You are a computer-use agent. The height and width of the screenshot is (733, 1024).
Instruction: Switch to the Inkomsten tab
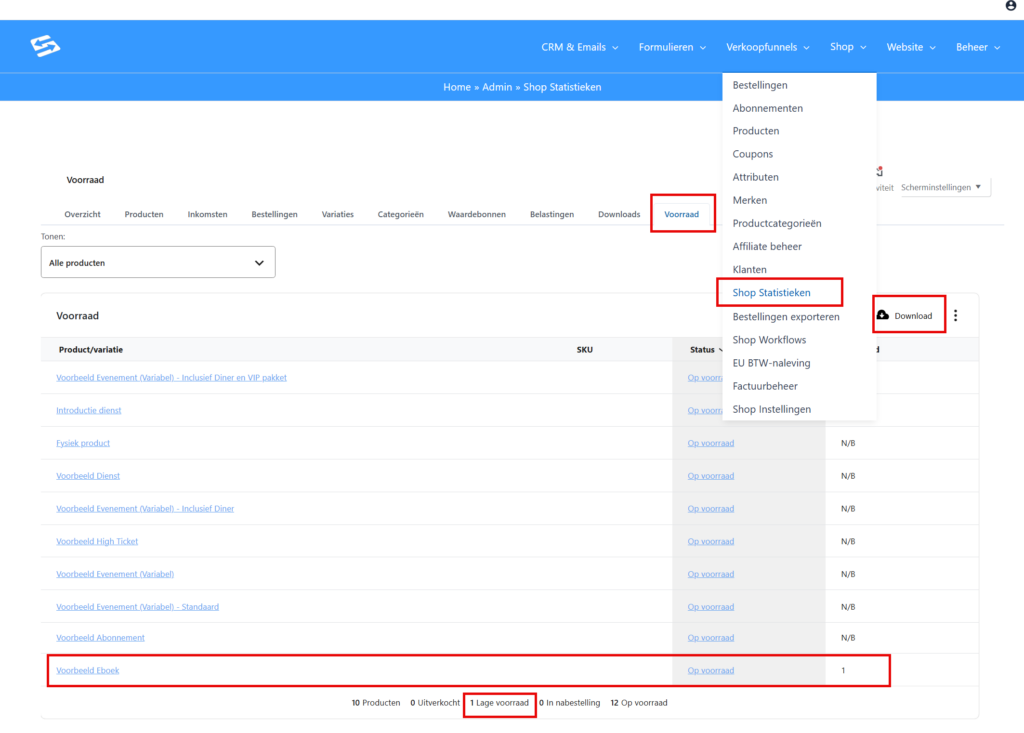pyautogui.click(x=207, y=214)
